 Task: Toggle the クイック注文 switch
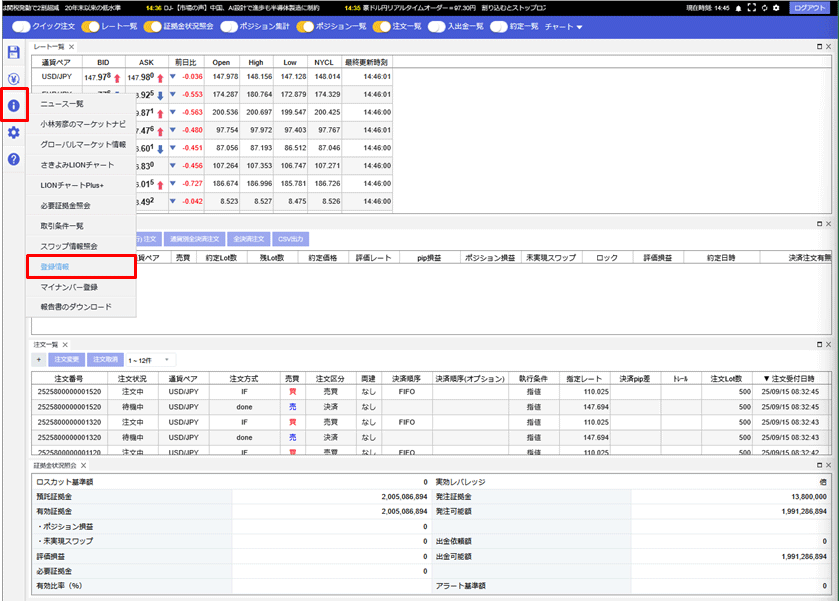(21, 26)
